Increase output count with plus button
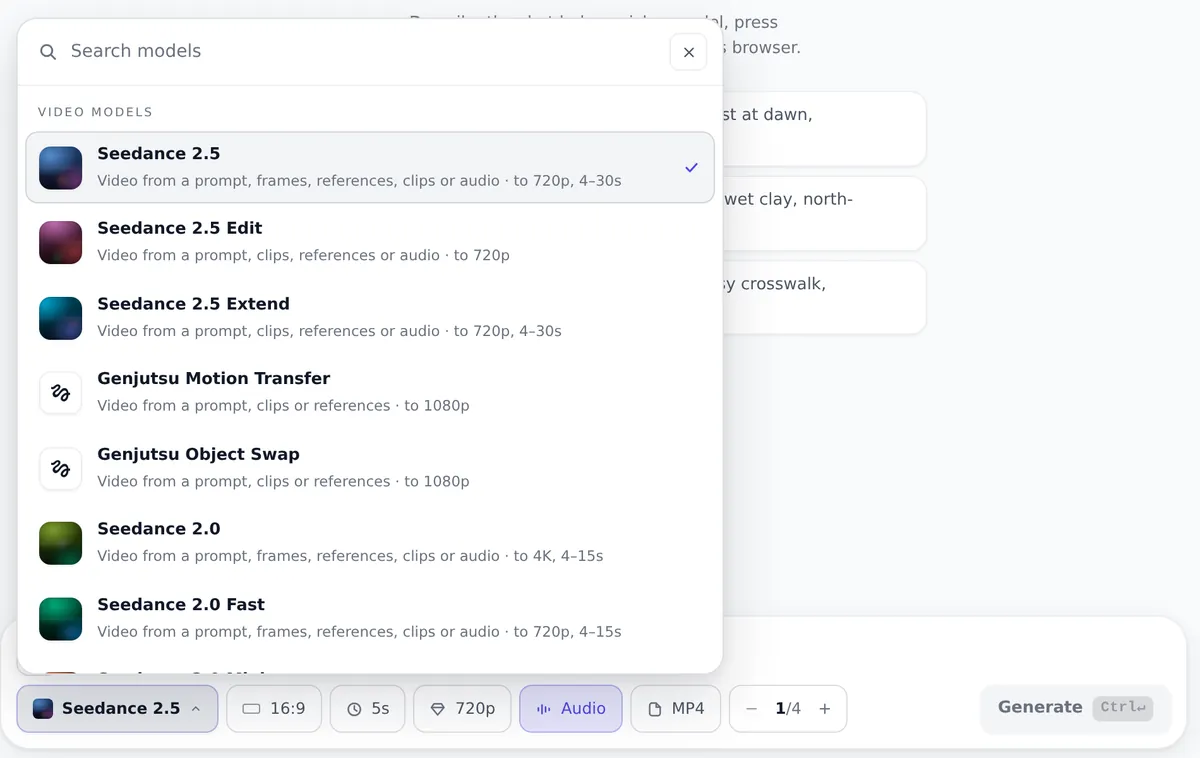The image size is (1200, 758). (x=825, y=709)
